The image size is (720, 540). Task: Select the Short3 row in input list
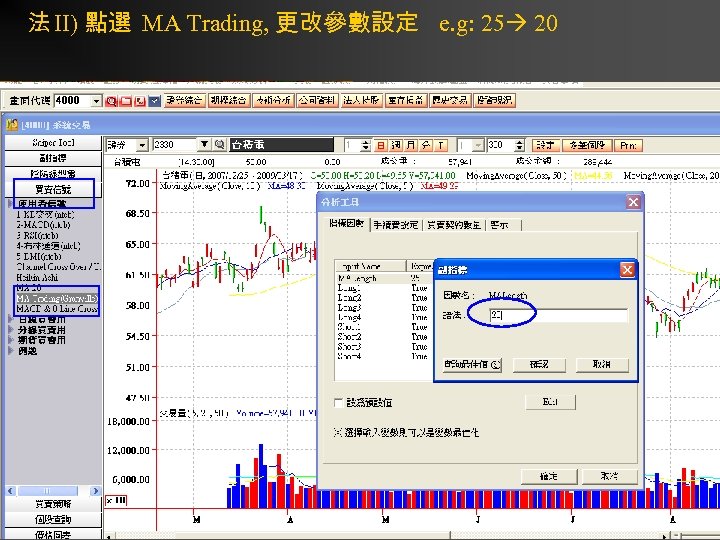(x=383, y=347)
